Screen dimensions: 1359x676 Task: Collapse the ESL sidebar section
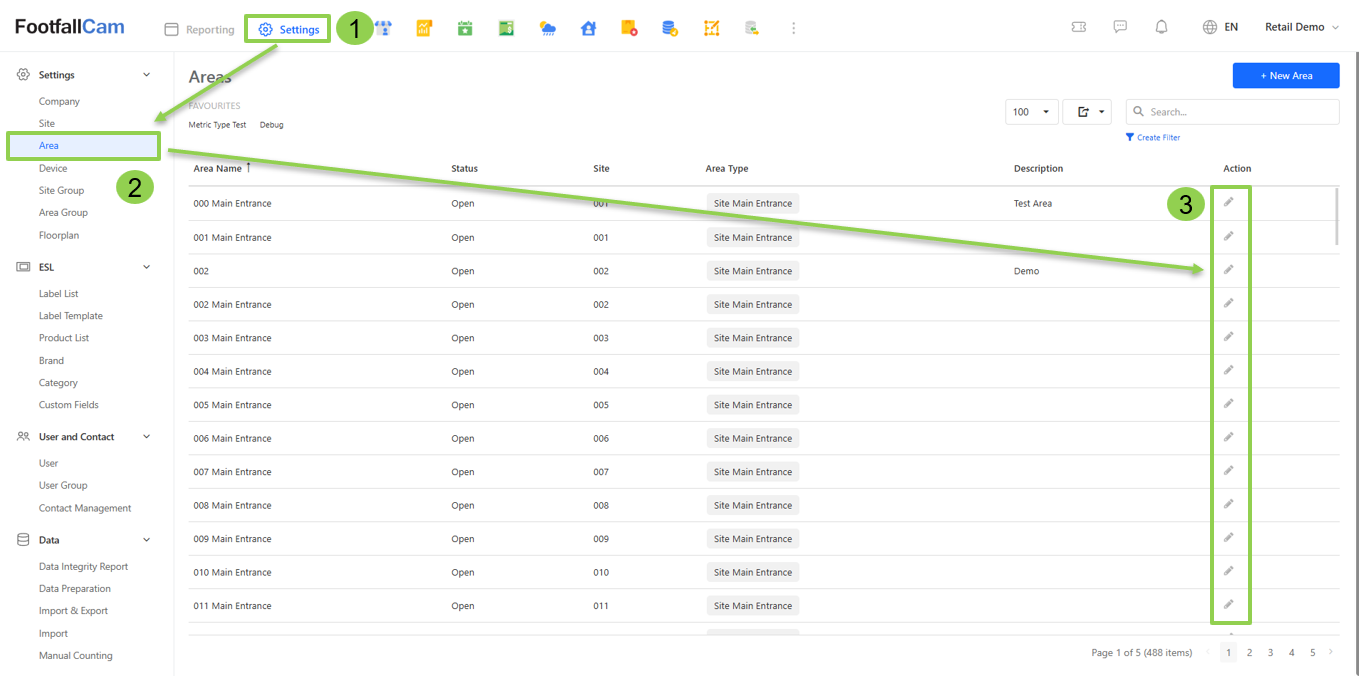[147, 267]
